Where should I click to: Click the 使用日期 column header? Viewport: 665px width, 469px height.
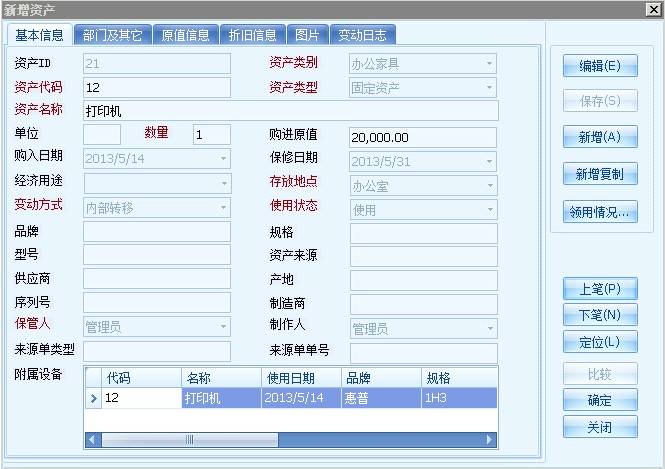click(301, 377)
